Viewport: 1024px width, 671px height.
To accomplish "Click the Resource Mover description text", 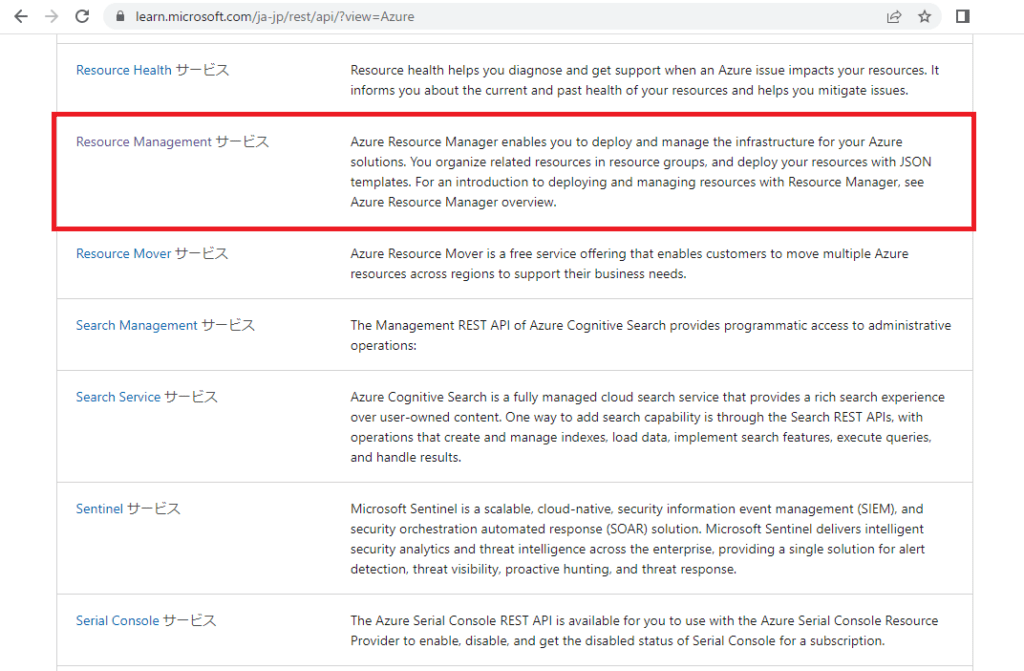I will (629, 263).
